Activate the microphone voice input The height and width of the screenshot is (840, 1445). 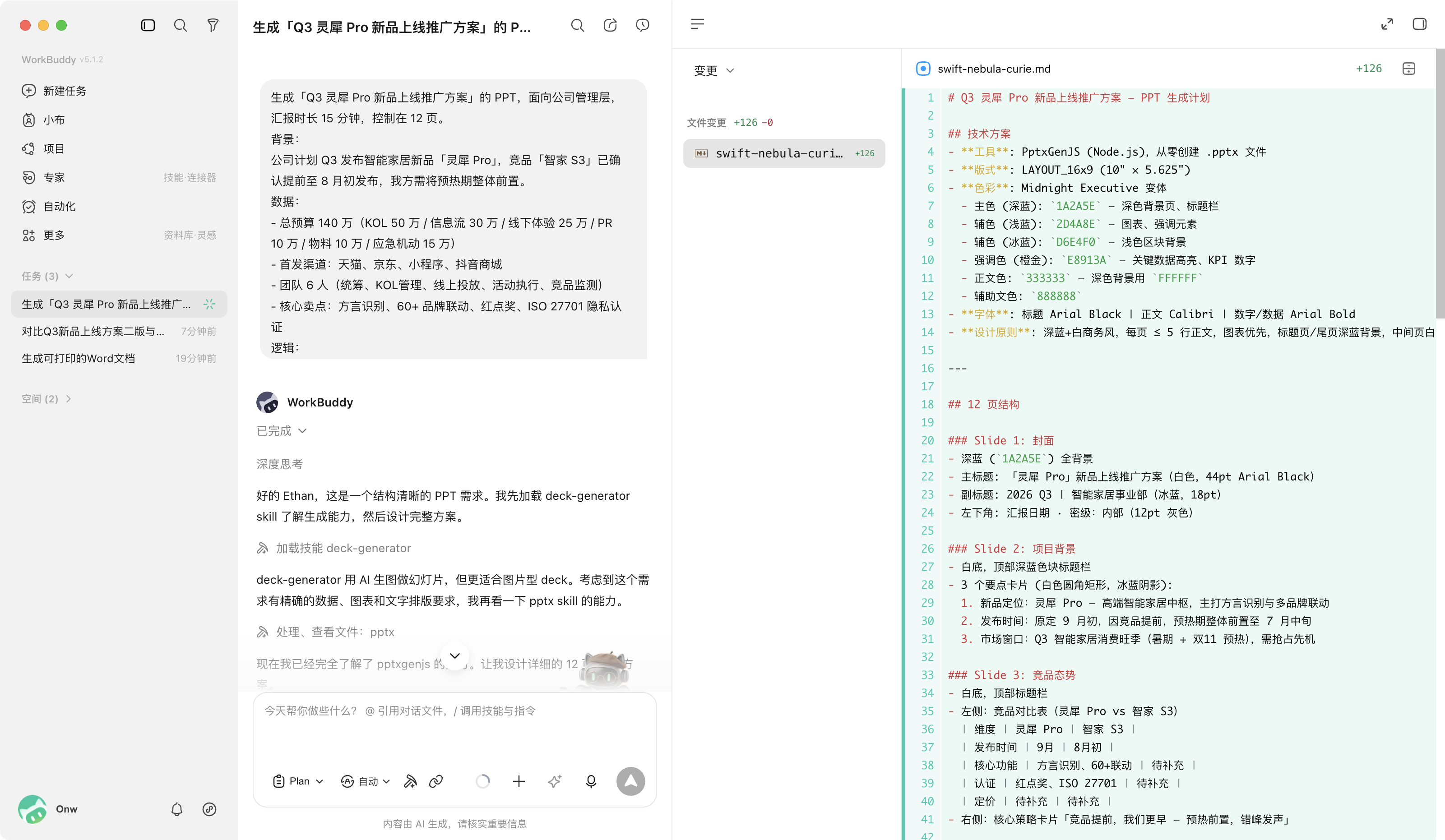coord(591,781)
